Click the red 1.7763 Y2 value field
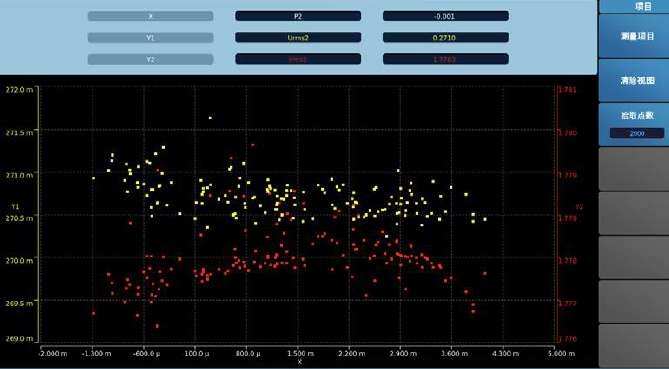 click(445, 59)
